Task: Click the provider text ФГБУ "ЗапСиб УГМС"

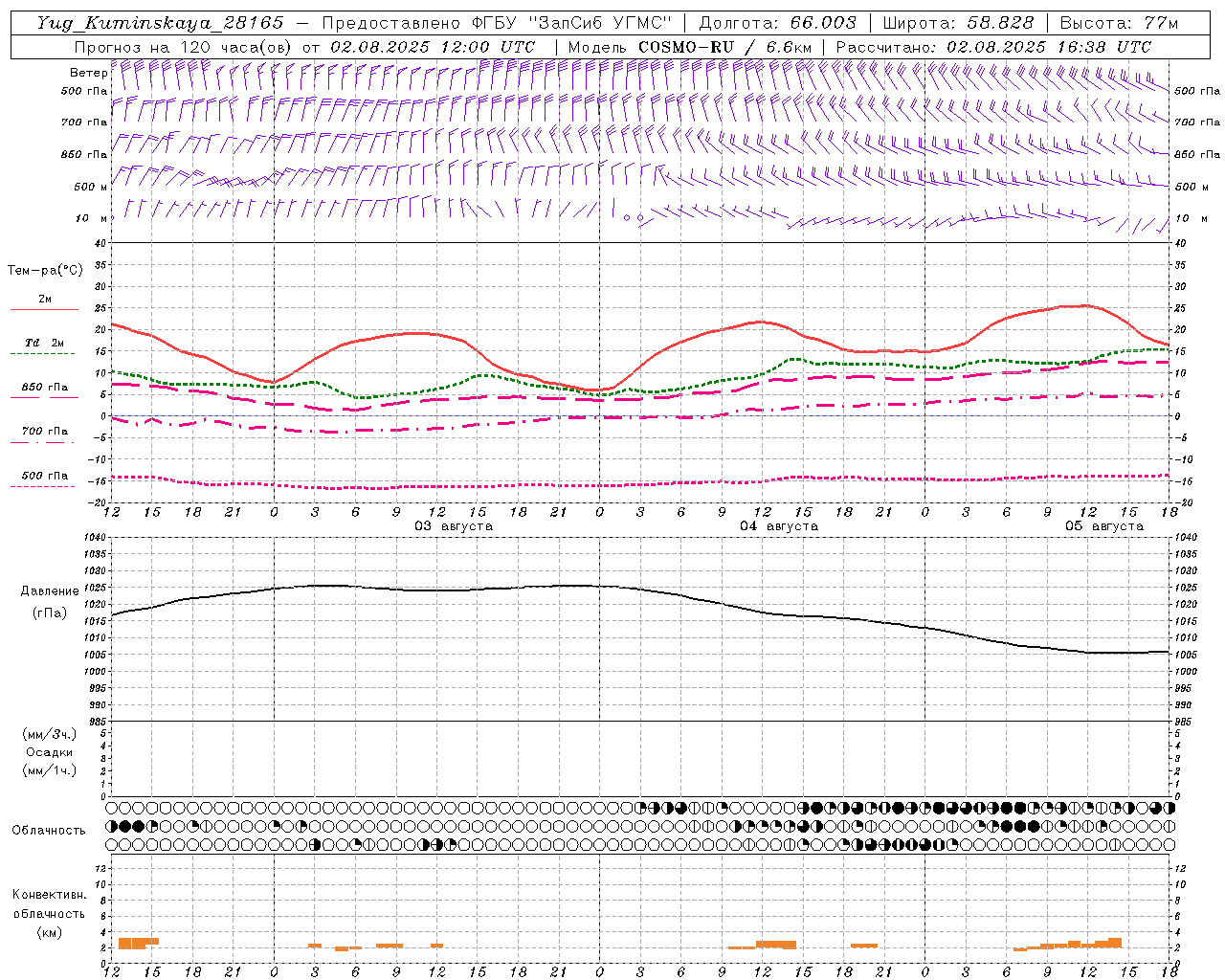Action: [x=571, y=23]
